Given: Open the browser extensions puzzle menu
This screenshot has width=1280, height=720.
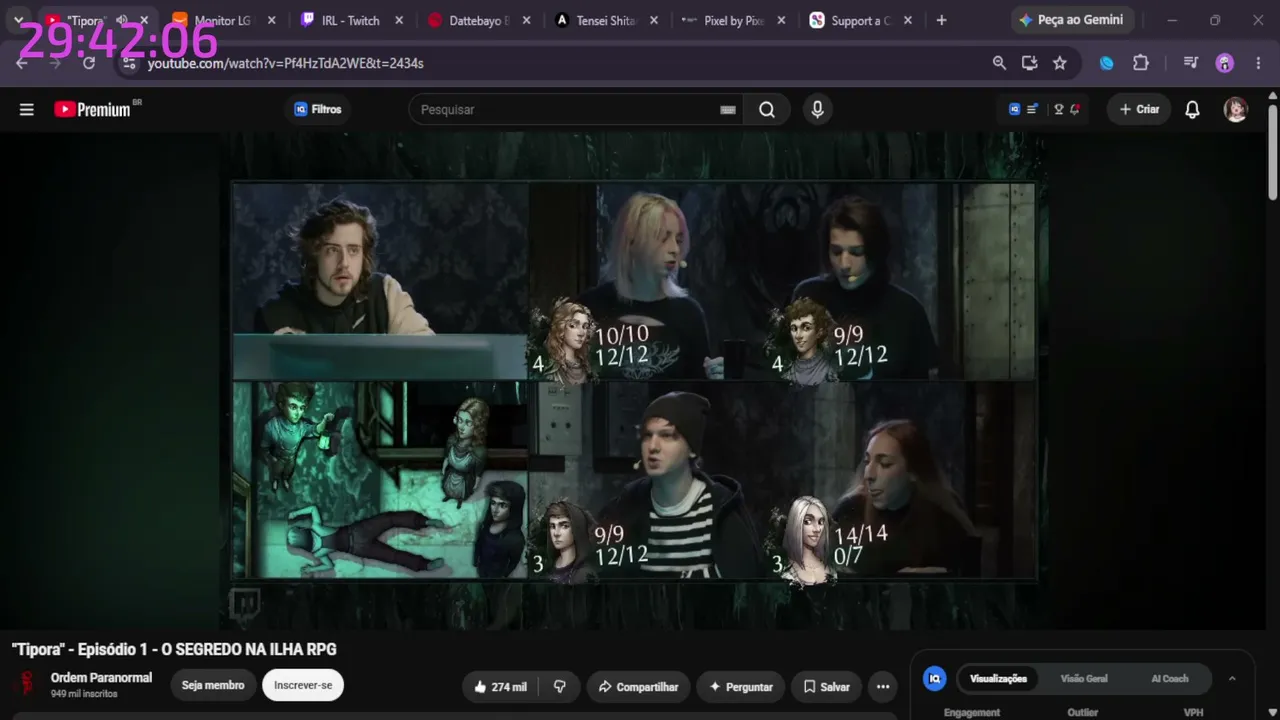Looking at the screenshot, I should (x=1141, y=63).
